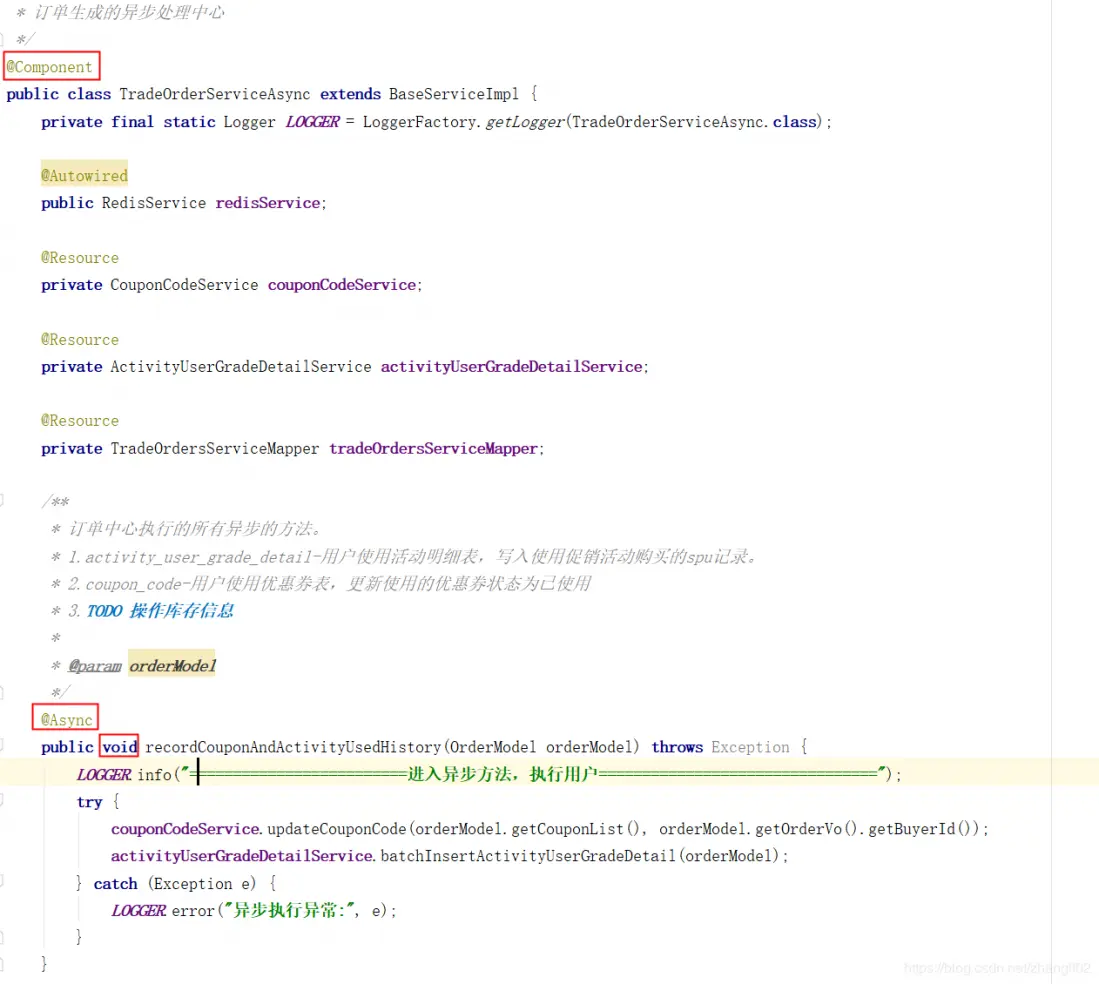Viewport: 1099px width, 984px height.
Task: Click the throws keyword
Action: [x=677, y=747]
